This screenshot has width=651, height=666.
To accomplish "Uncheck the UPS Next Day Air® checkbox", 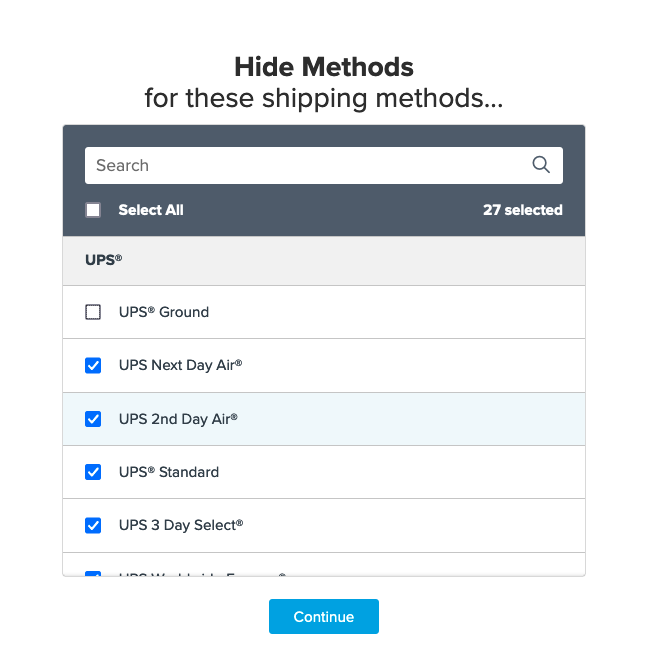I will pyautogui.click(x=93, y=365).
